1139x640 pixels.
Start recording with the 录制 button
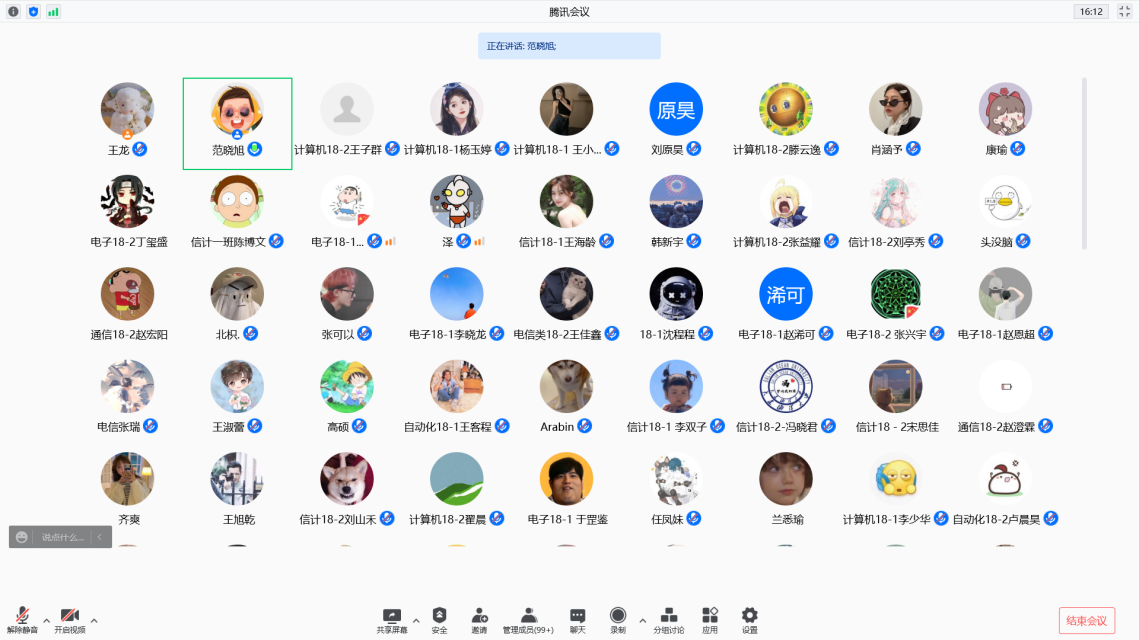(x=618, y=620)
